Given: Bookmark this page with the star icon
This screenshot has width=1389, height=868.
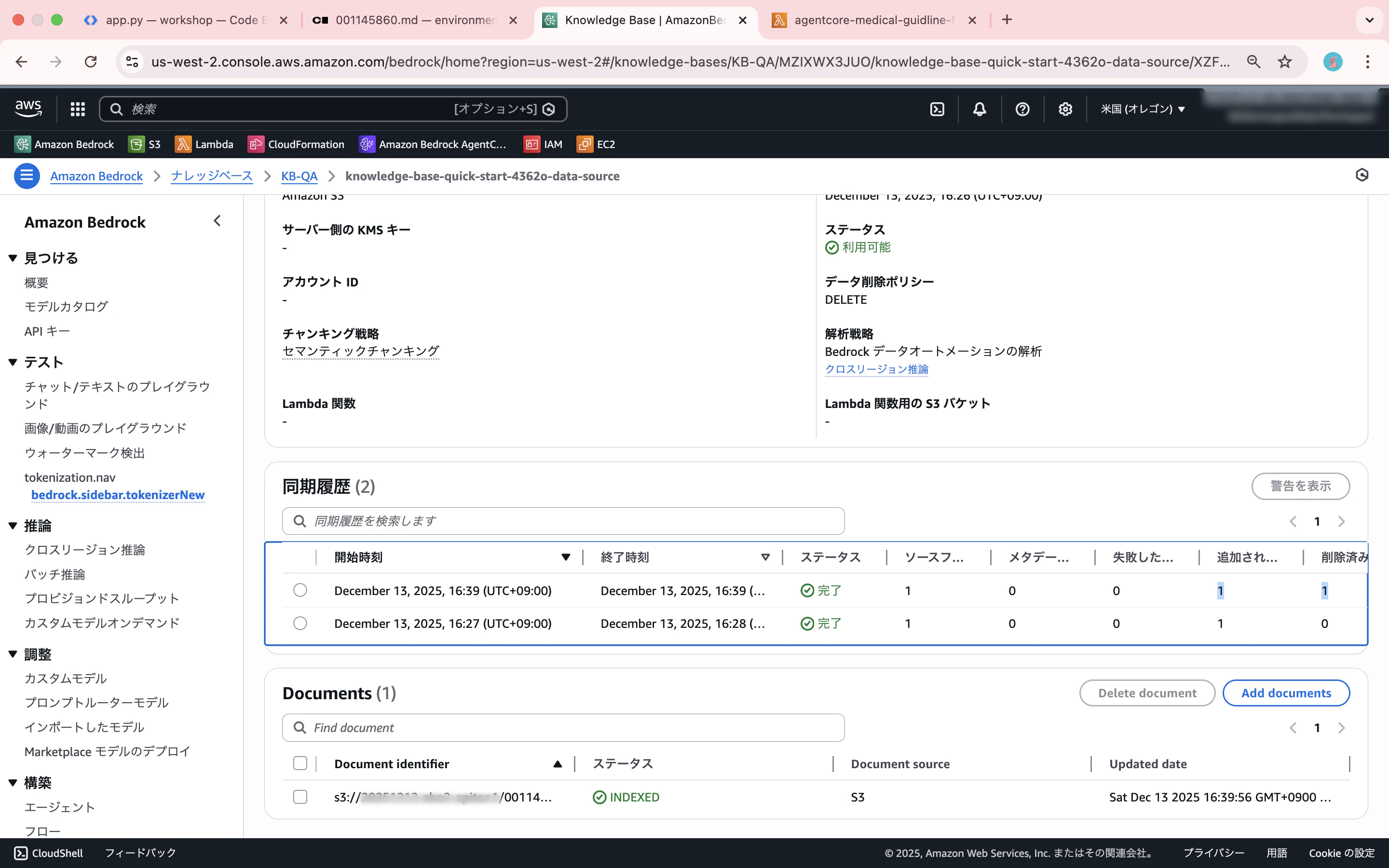Looking at the screenshot, I should pos(1284,61).
